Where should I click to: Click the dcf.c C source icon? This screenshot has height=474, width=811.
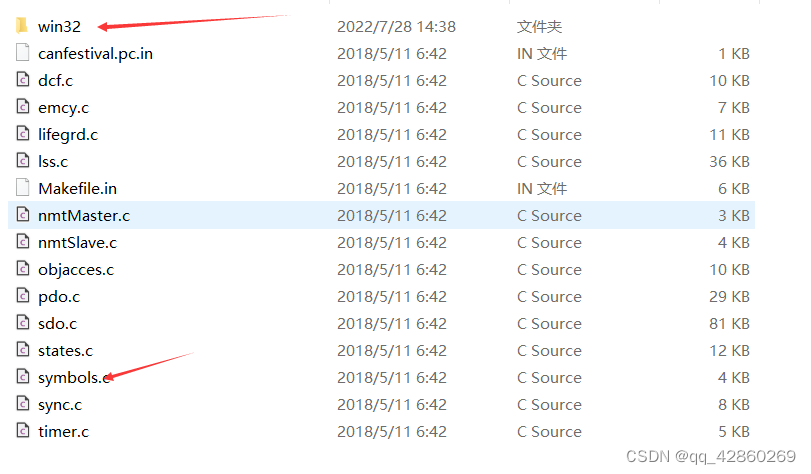(23, 80)
